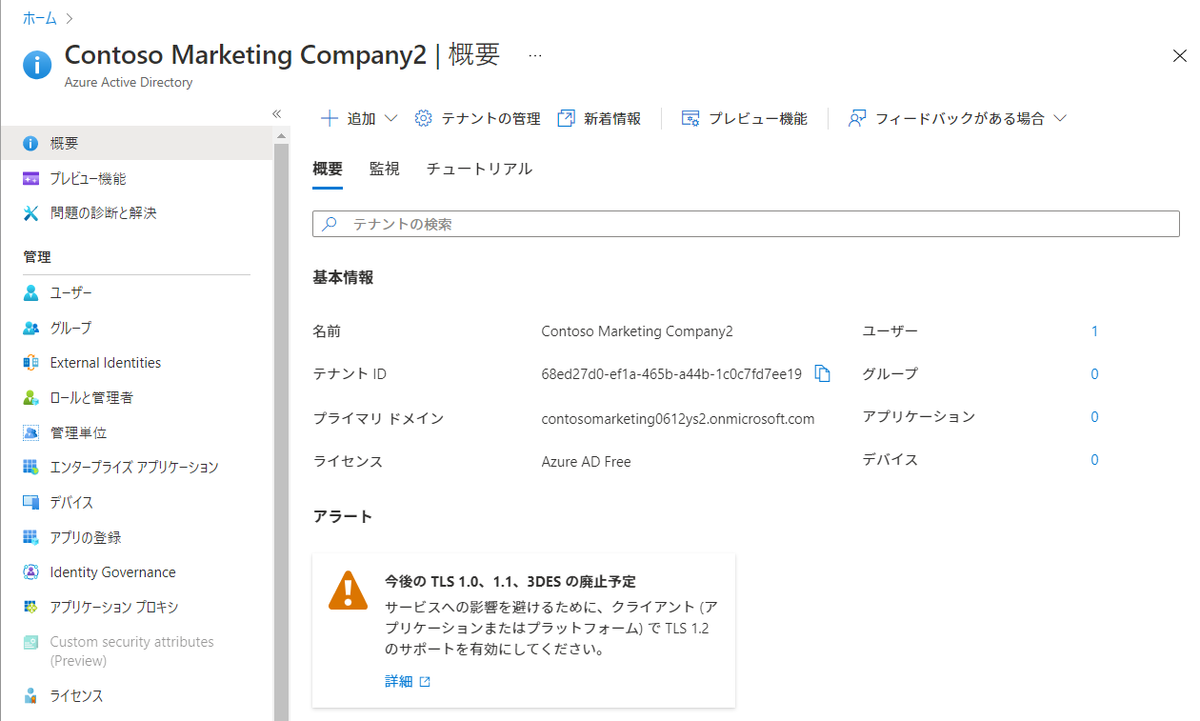Open グループ in the sidebar menu
This screenshot has height=721, width=1200.
[x=71, y=328]
